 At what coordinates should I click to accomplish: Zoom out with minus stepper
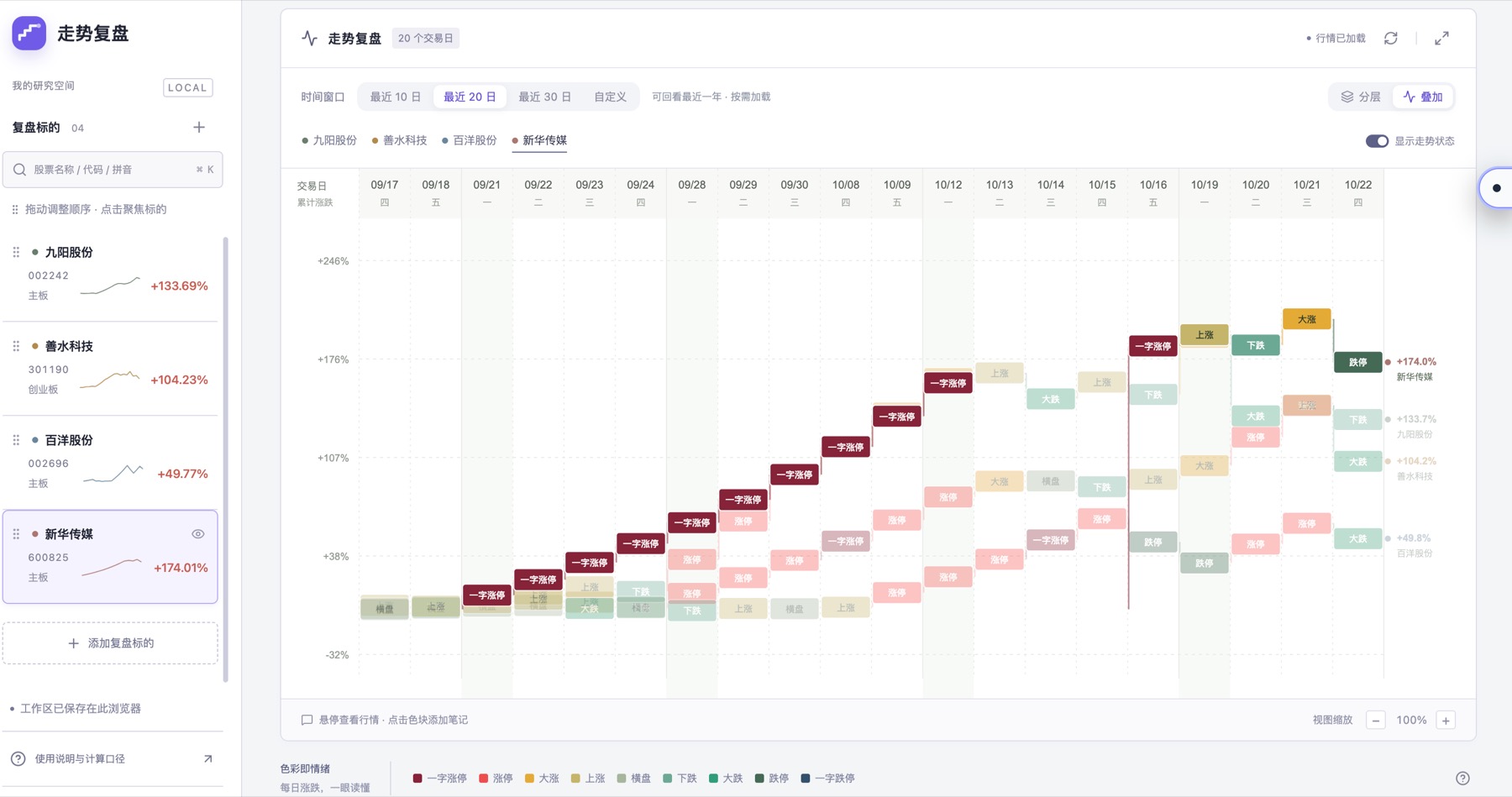(1376, 721)
